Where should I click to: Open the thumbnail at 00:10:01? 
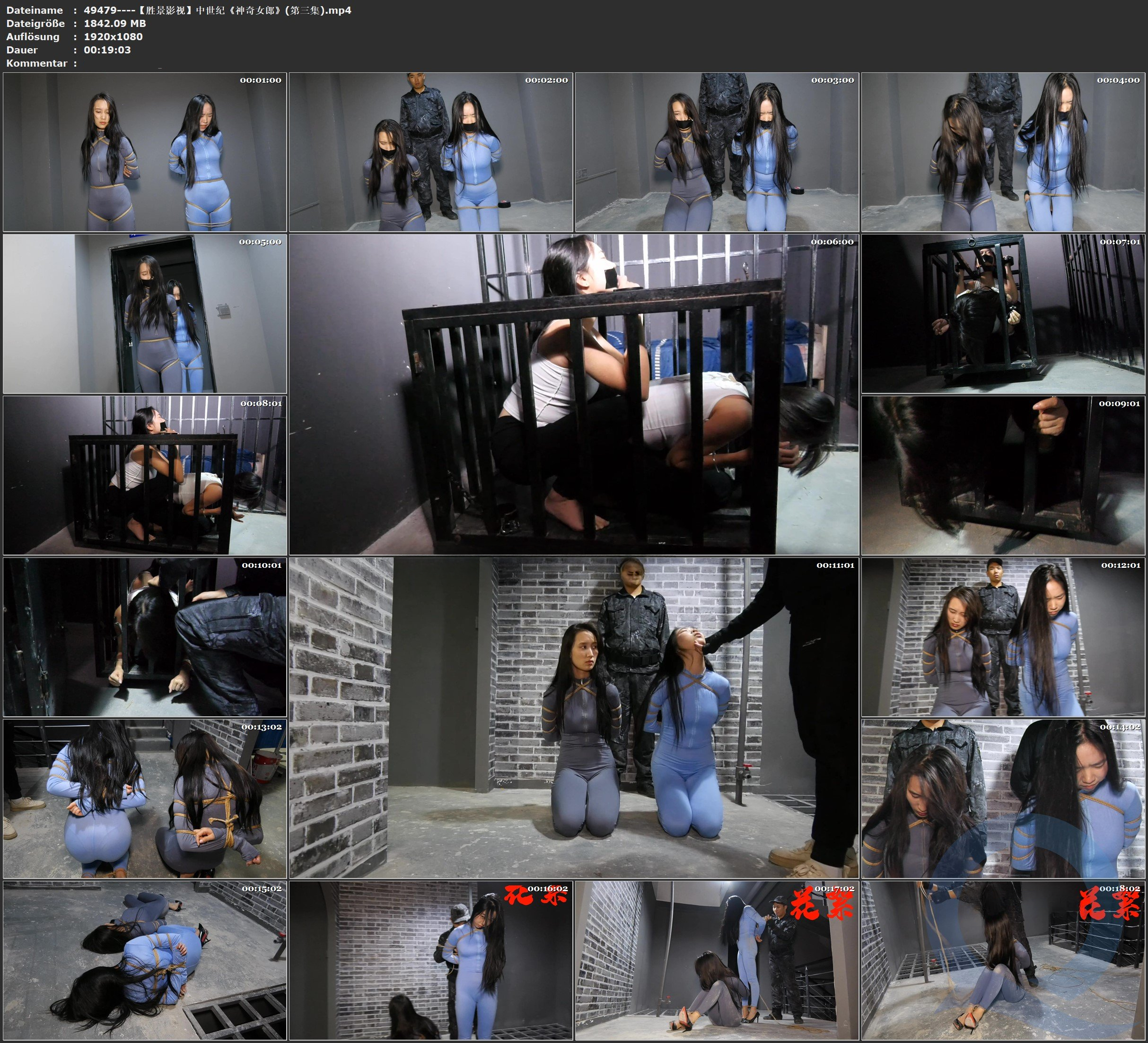click(145, 637)
